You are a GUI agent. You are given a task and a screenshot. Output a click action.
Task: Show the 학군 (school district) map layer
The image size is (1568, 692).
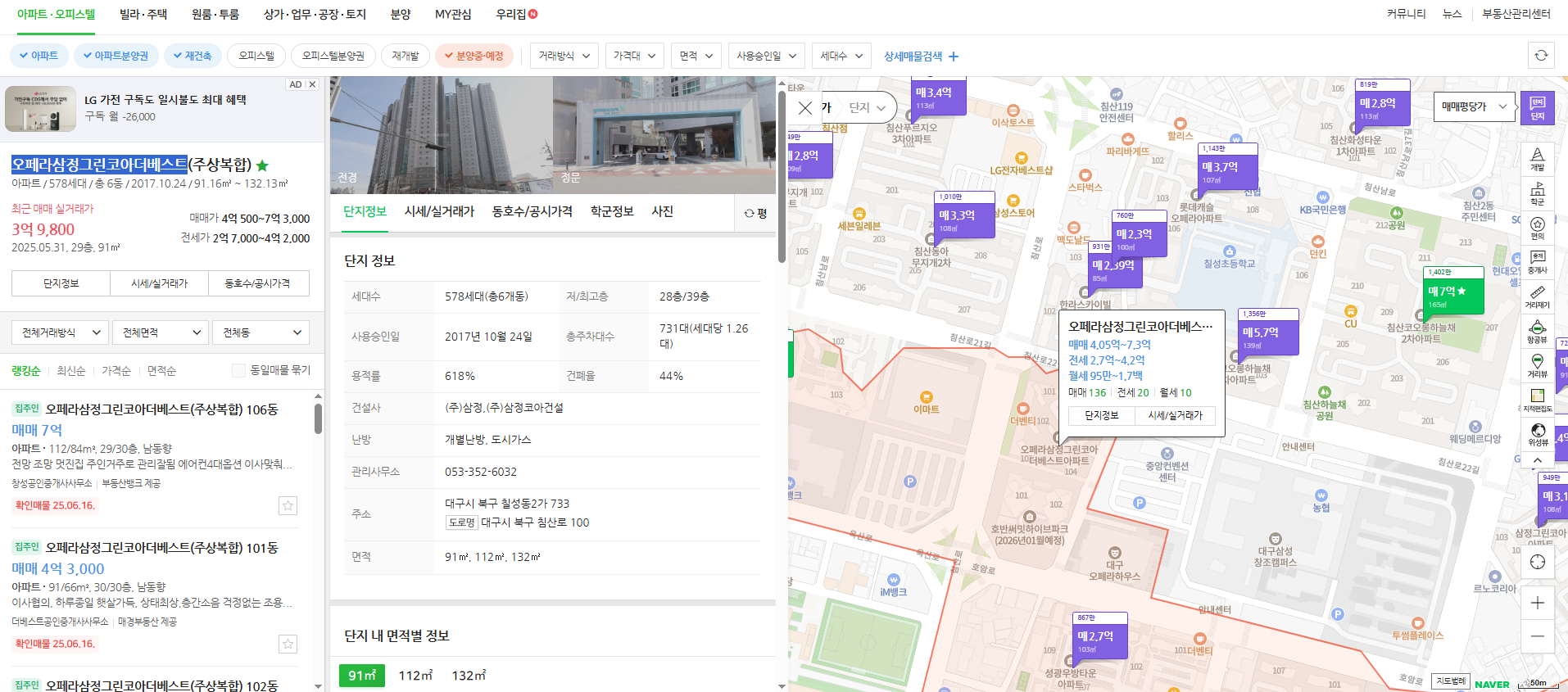pyautogui.click(x=1537, y=193)
